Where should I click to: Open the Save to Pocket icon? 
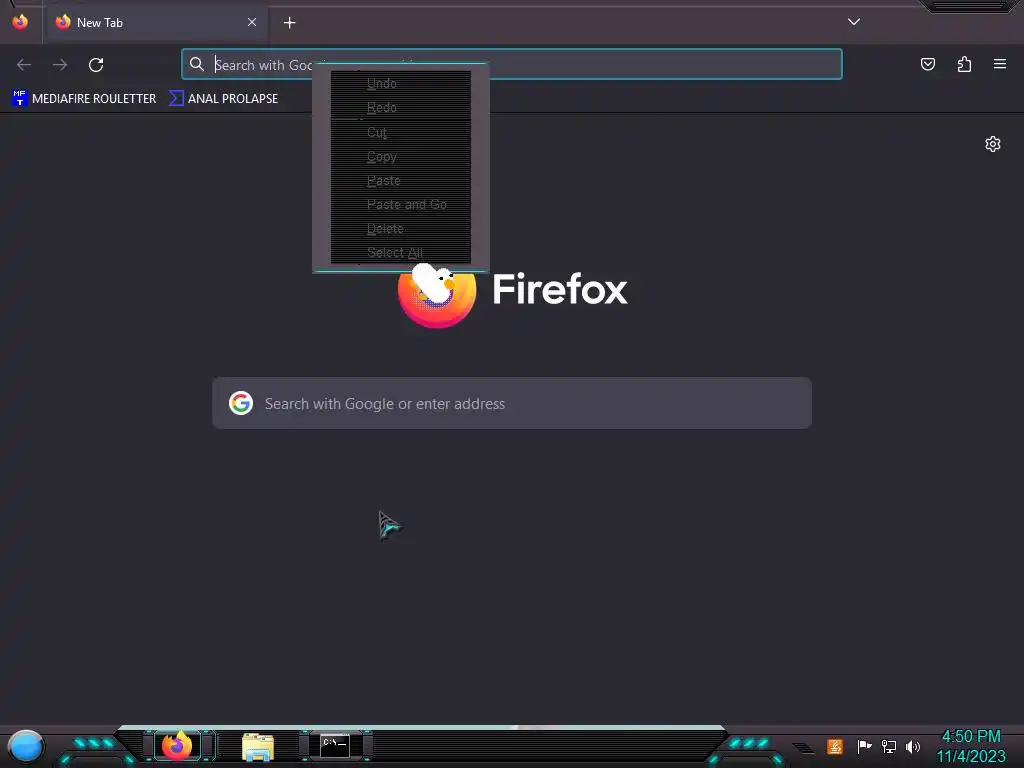point(927,64)
